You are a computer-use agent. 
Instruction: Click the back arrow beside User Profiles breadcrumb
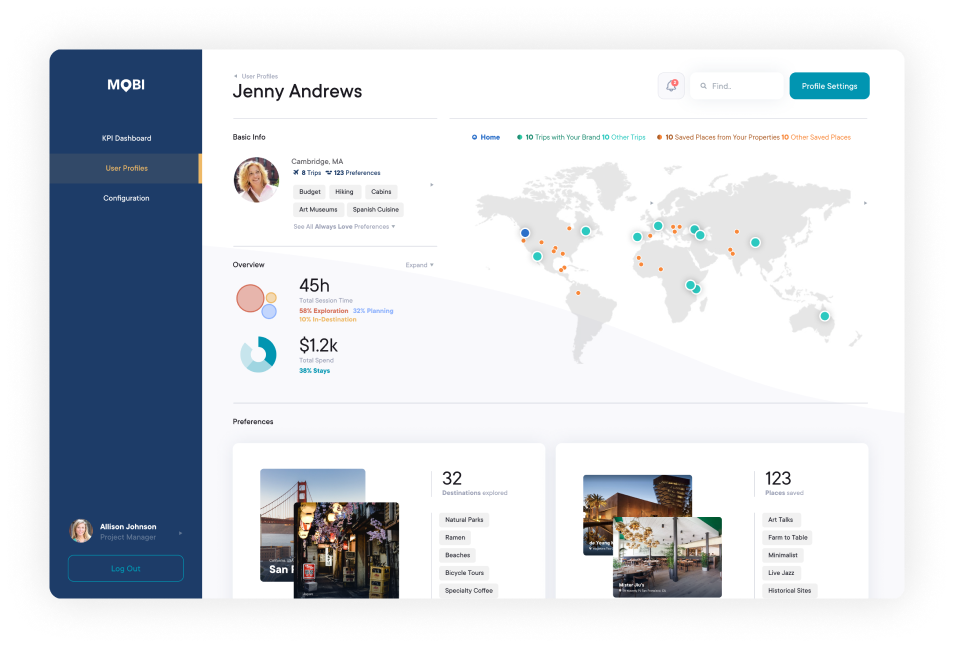click(x=236, y=76)
